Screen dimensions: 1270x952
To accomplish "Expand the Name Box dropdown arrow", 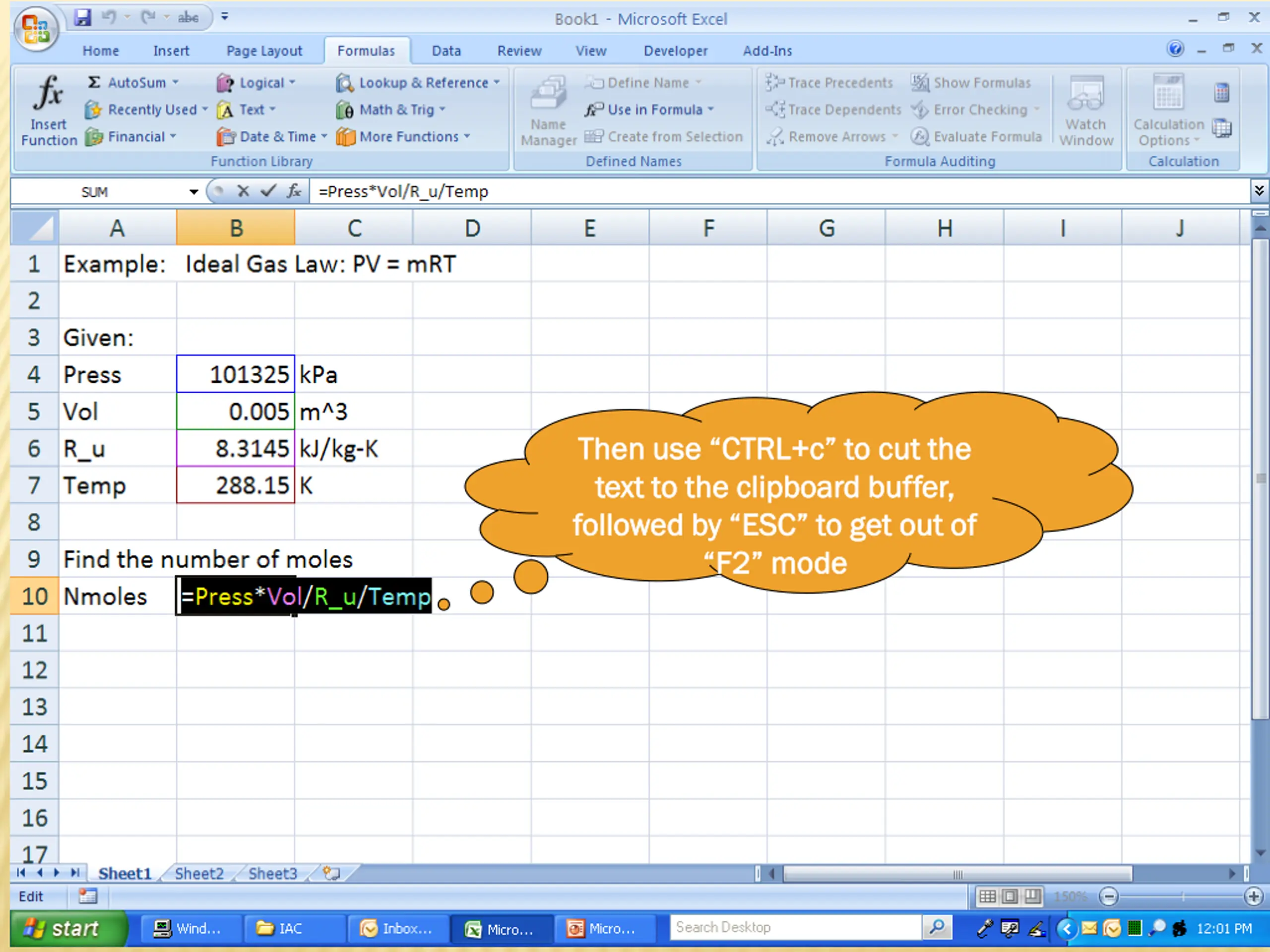I will click(193, 192).
